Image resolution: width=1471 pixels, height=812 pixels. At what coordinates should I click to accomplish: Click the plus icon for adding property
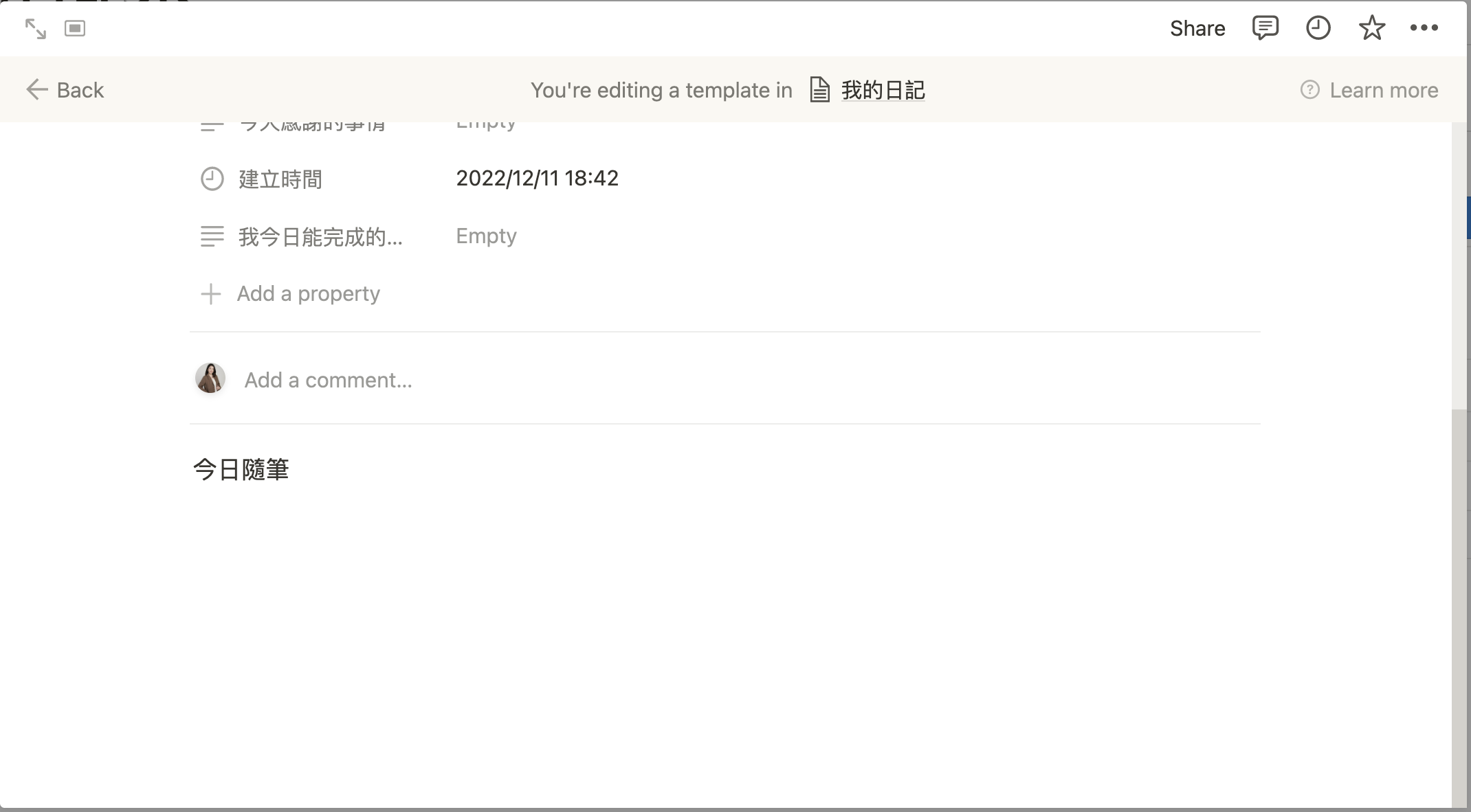pos(210,294)
